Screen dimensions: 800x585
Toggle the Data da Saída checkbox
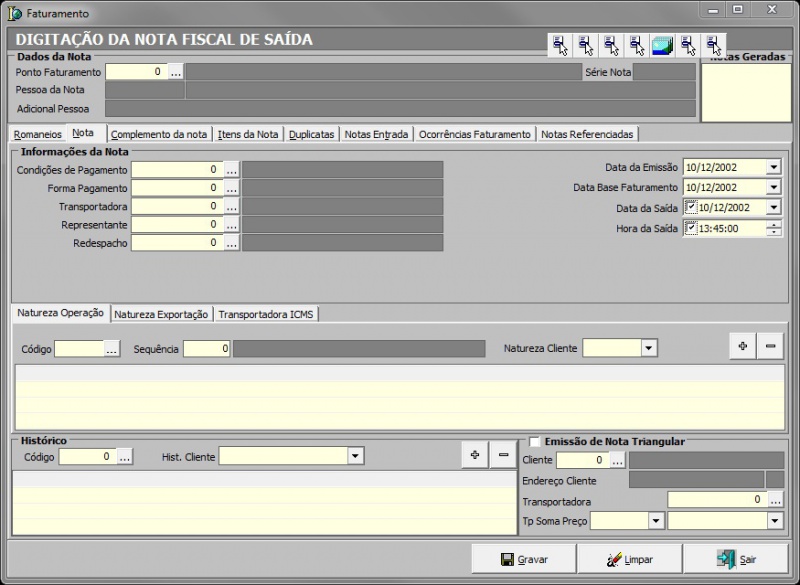[691, 207]
